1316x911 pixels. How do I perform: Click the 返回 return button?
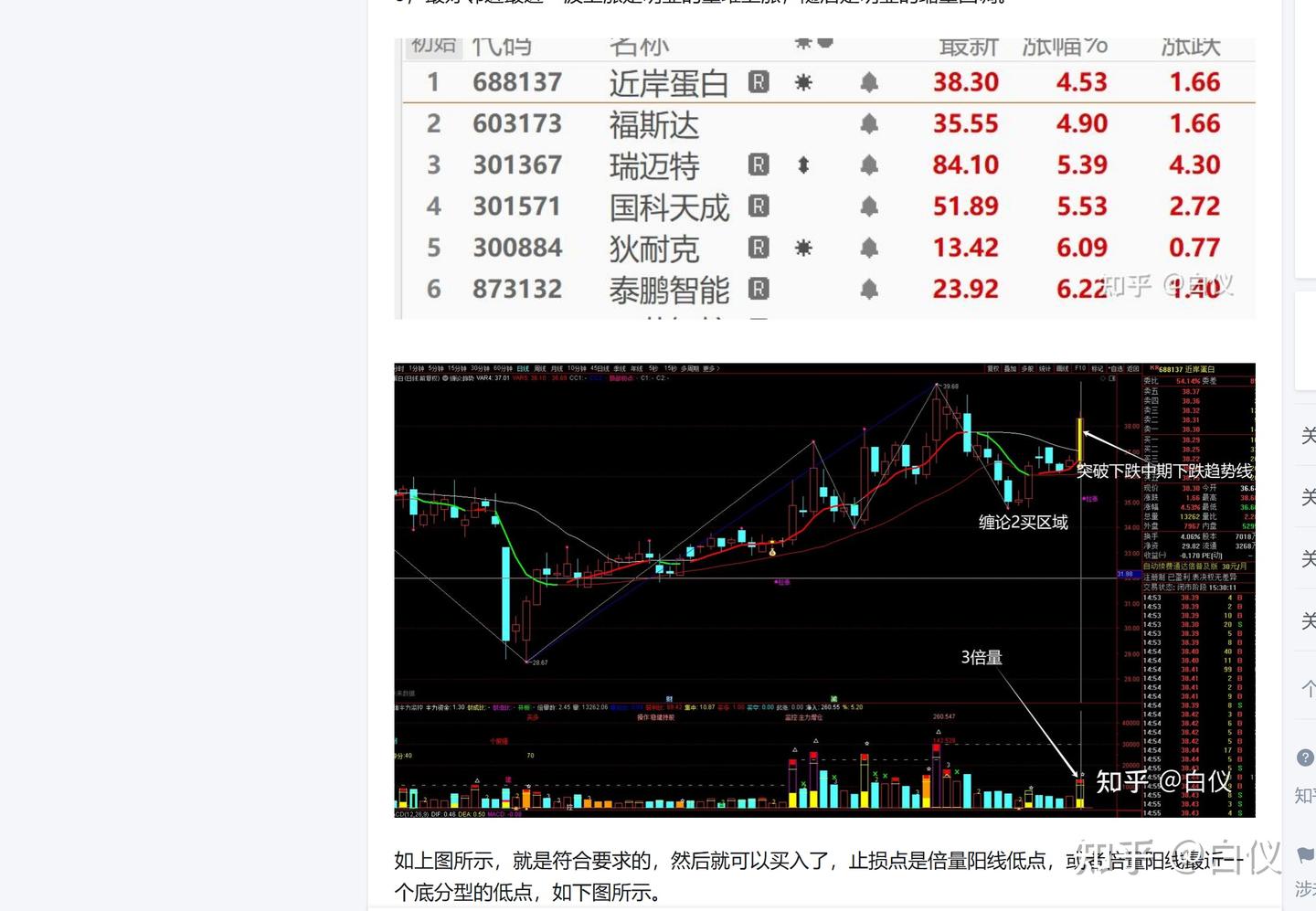[1131, 368]
